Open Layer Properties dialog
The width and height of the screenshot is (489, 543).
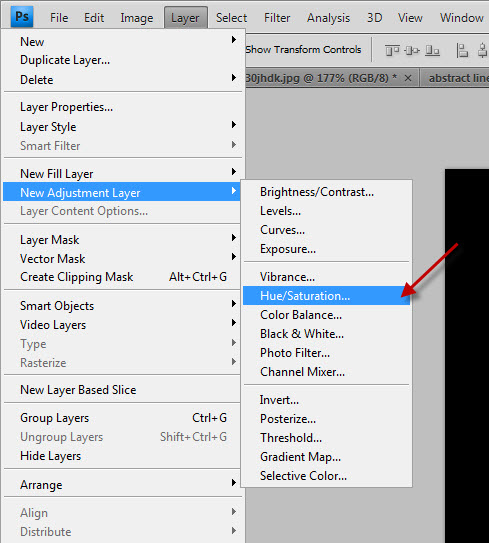pyautogui.click(x=122, y=107)
